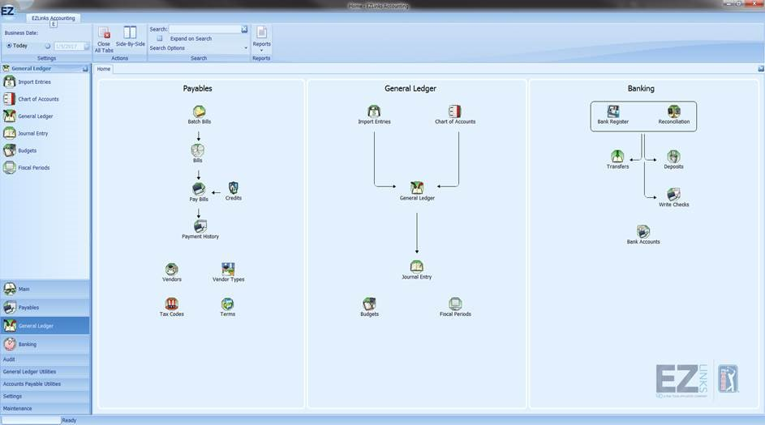Open the Vendor Types icon

click(x=228, y=272)
